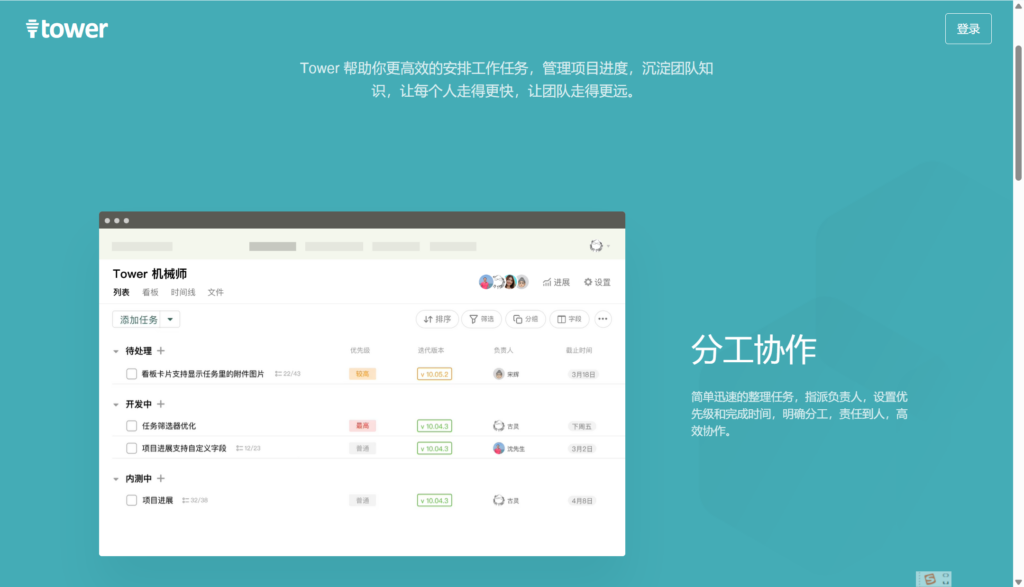Click the 32/38 subtask count
This screenshot has height=587, width=1024.
[x=195, y=500]
